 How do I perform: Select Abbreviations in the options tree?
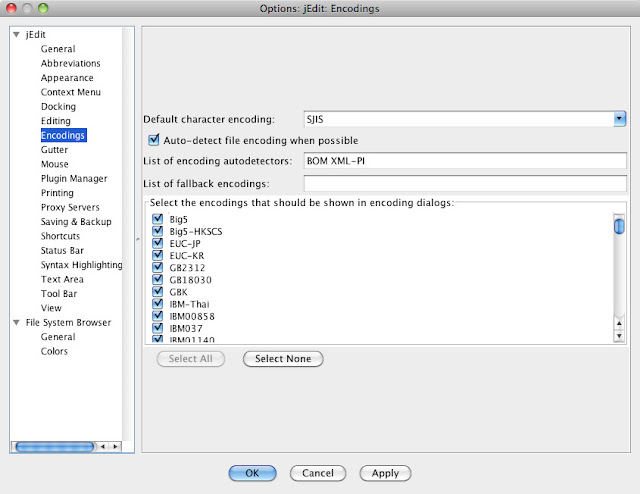pos(71,63)
